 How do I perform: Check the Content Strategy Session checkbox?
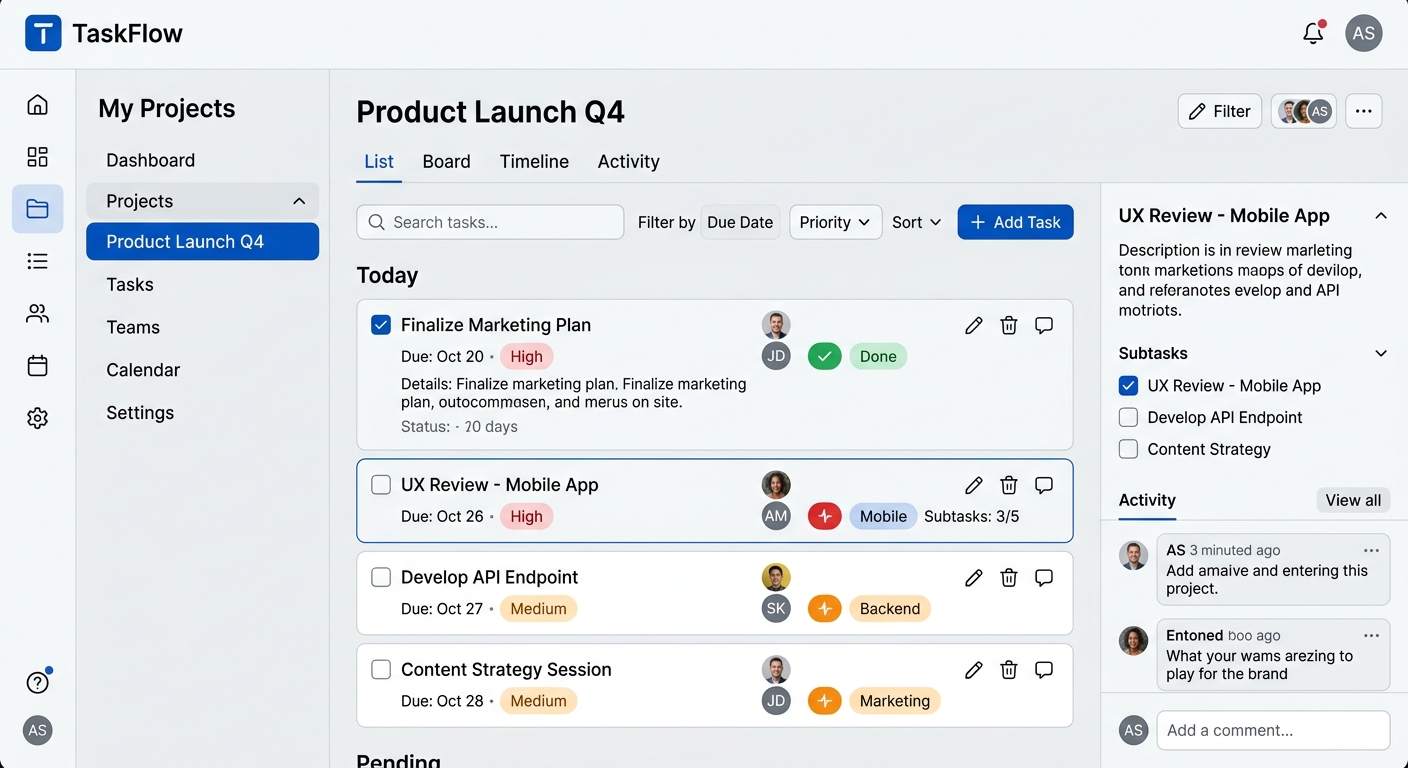(x=381, y=670)
